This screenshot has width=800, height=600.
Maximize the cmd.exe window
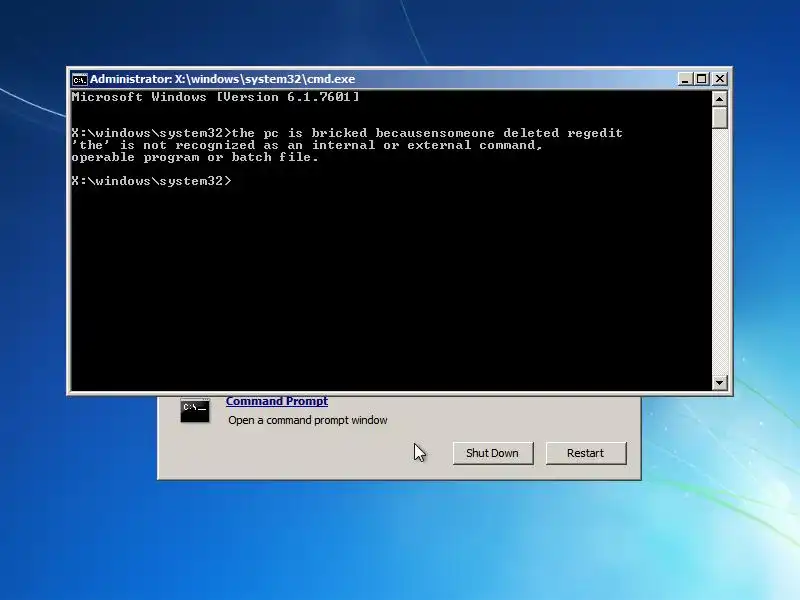click(x=702, y=79)
